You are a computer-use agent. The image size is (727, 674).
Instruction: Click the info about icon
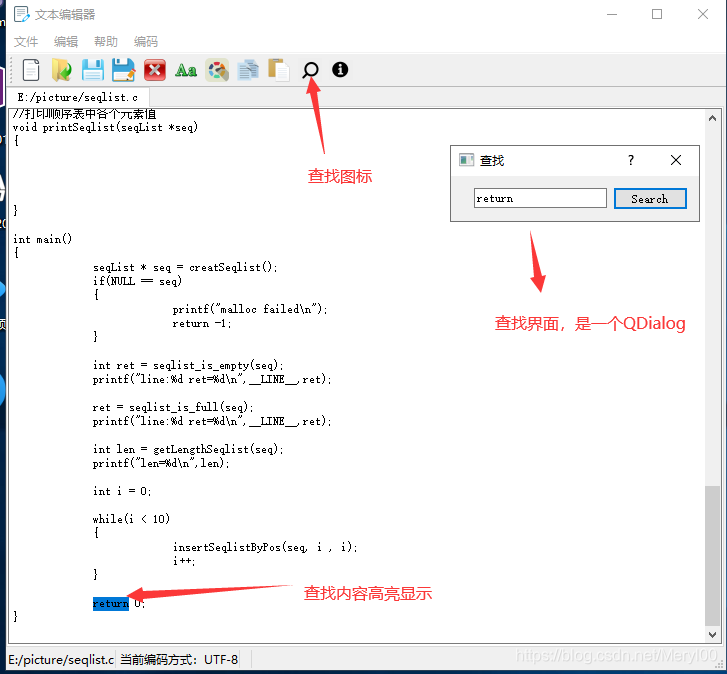pos(340,70)
